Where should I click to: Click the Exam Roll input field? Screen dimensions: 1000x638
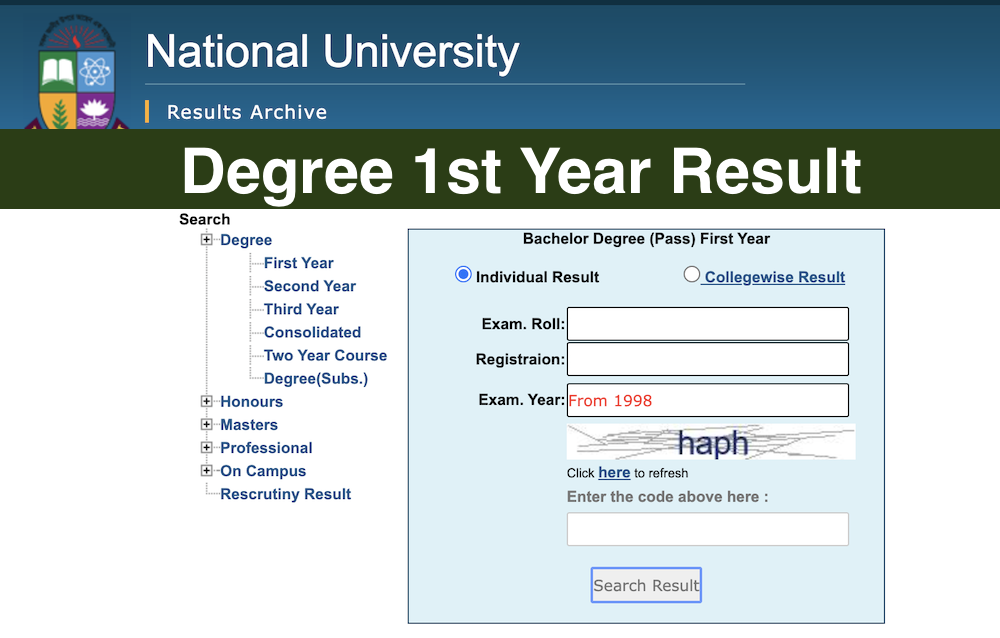pyautogui.click(x=707, y=323)
